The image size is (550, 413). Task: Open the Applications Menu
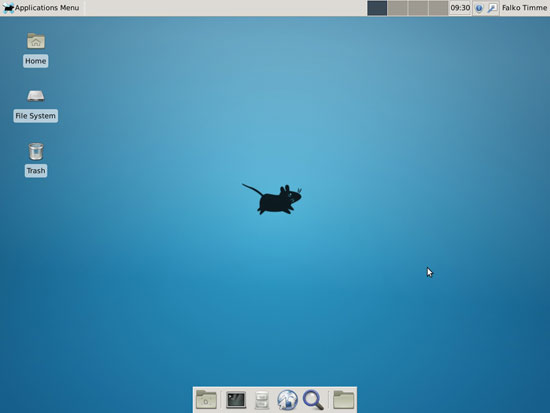point(41,8)
